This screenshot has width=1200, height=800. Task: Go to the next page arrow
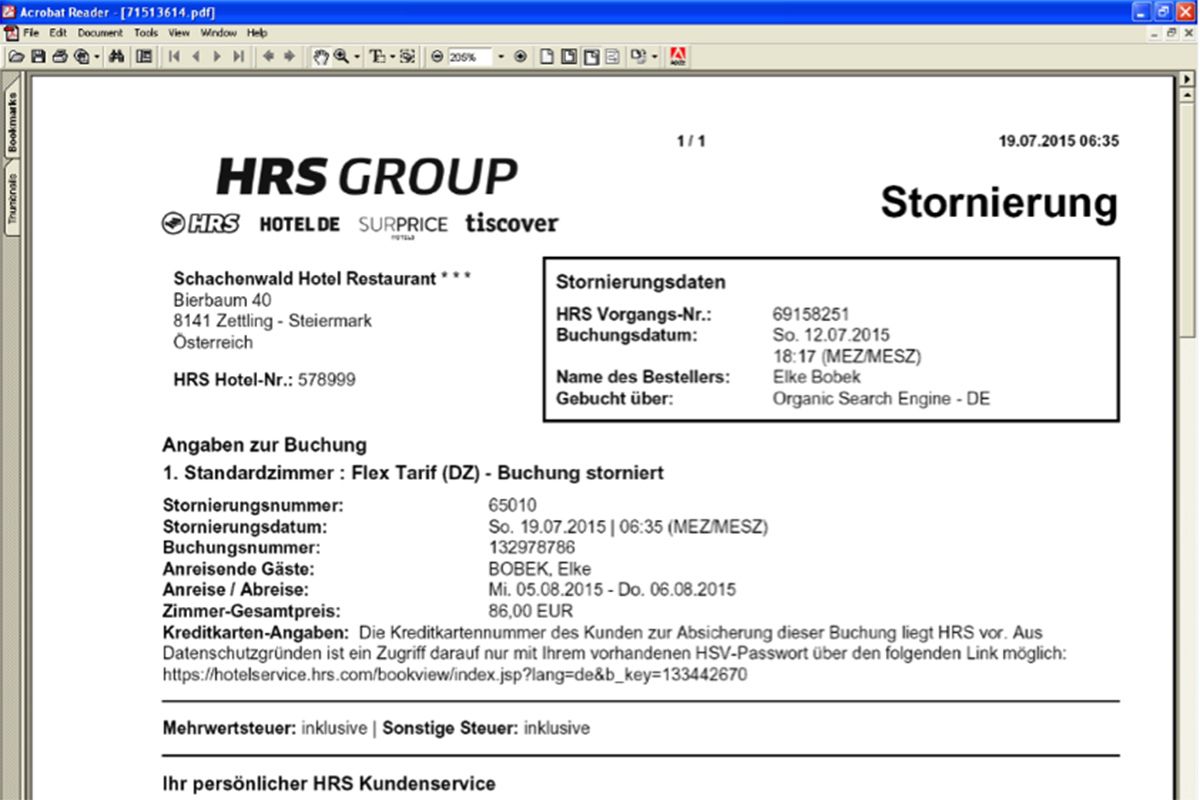[216, 57]
